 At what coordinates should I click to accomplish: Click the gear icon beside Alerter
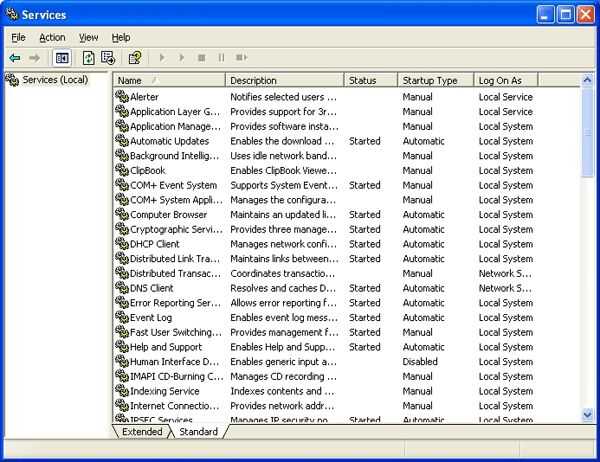pos(122,96)
